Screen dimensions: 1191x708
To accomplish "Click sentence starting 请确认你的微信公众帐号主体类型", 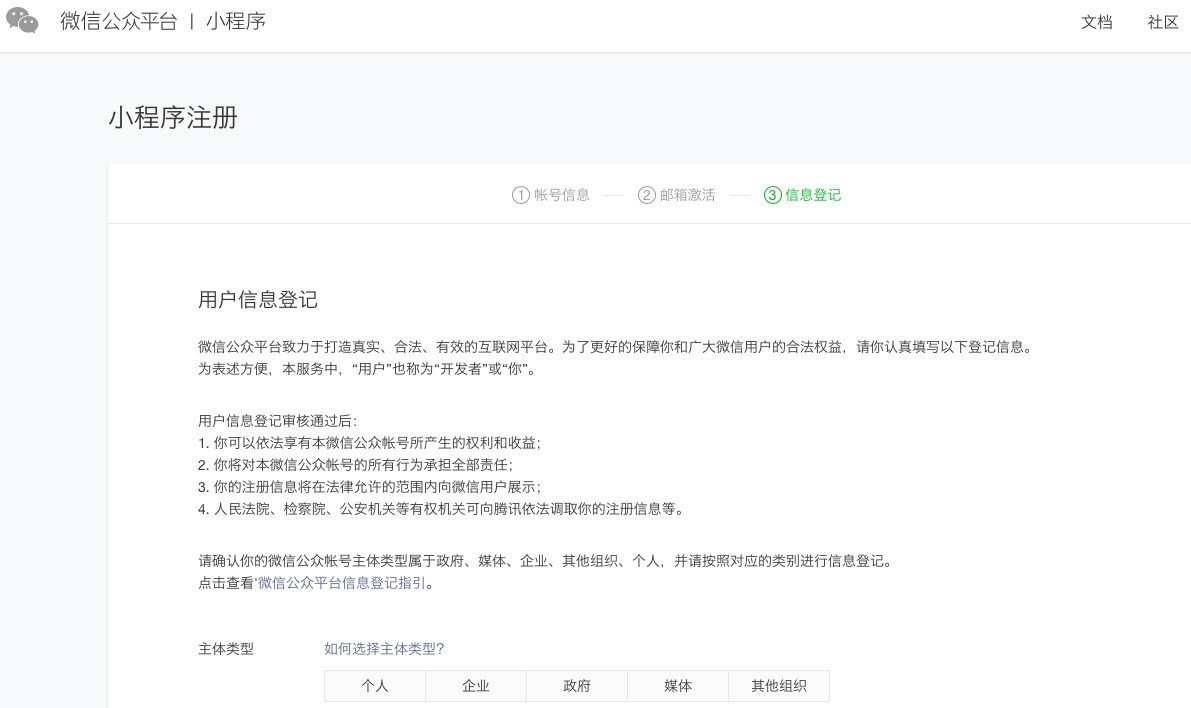I will tap(546, 561).
